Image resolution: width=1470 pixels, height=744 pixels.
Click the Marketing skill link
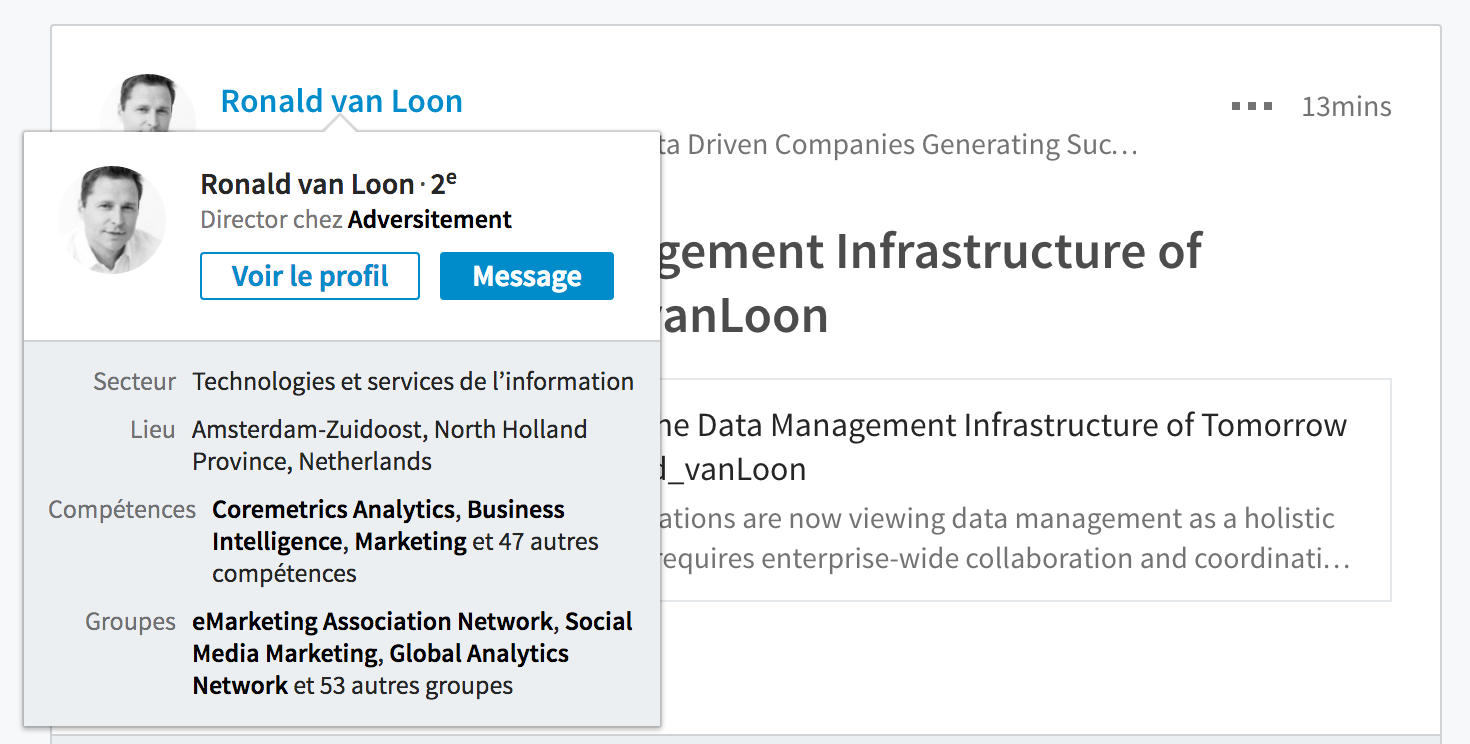click(411, 541)
